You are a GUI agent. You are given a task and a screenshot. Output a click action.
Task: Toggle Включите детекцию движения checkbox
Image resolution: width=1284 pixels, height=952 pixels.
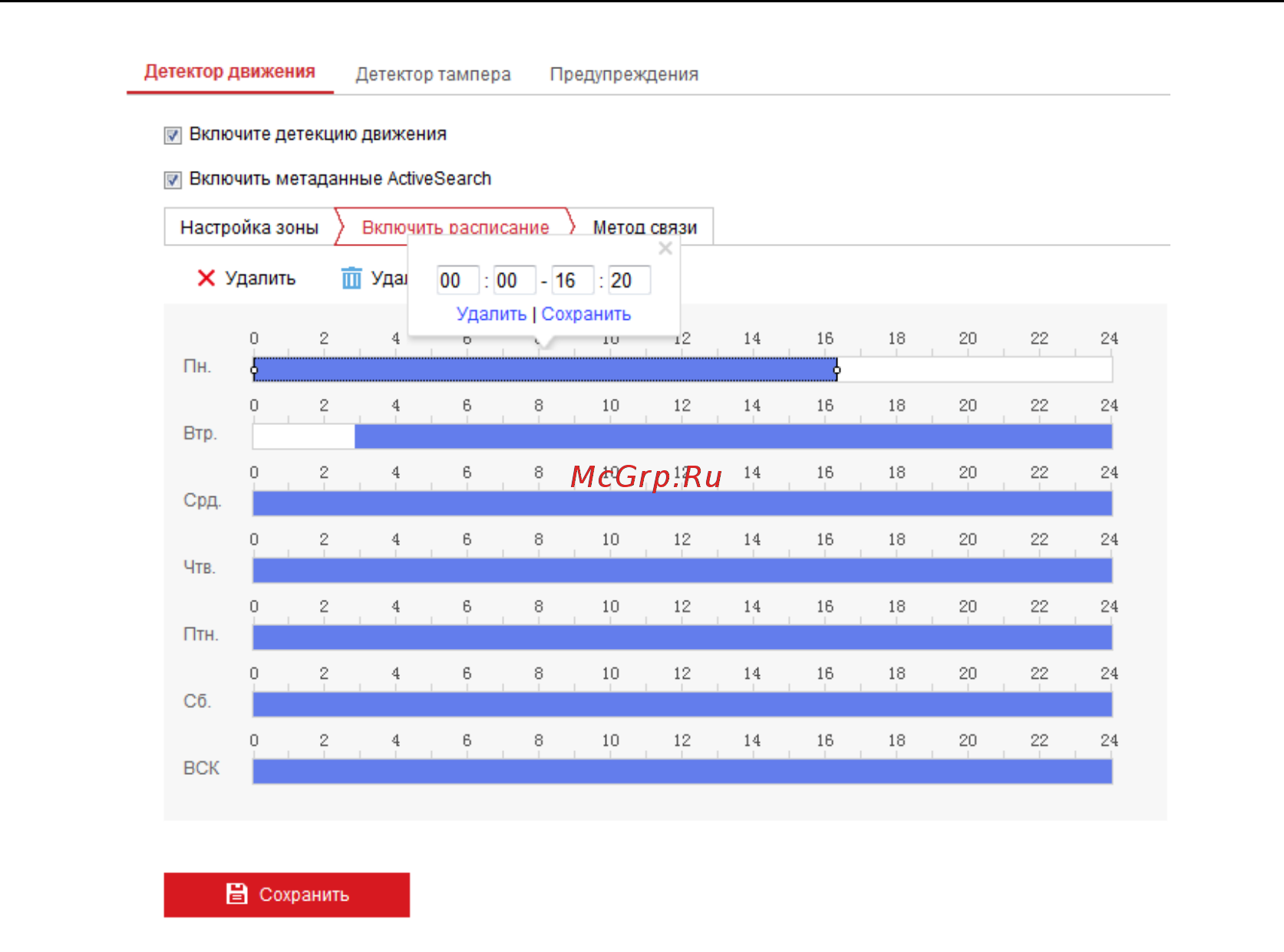tap(173, 135)
